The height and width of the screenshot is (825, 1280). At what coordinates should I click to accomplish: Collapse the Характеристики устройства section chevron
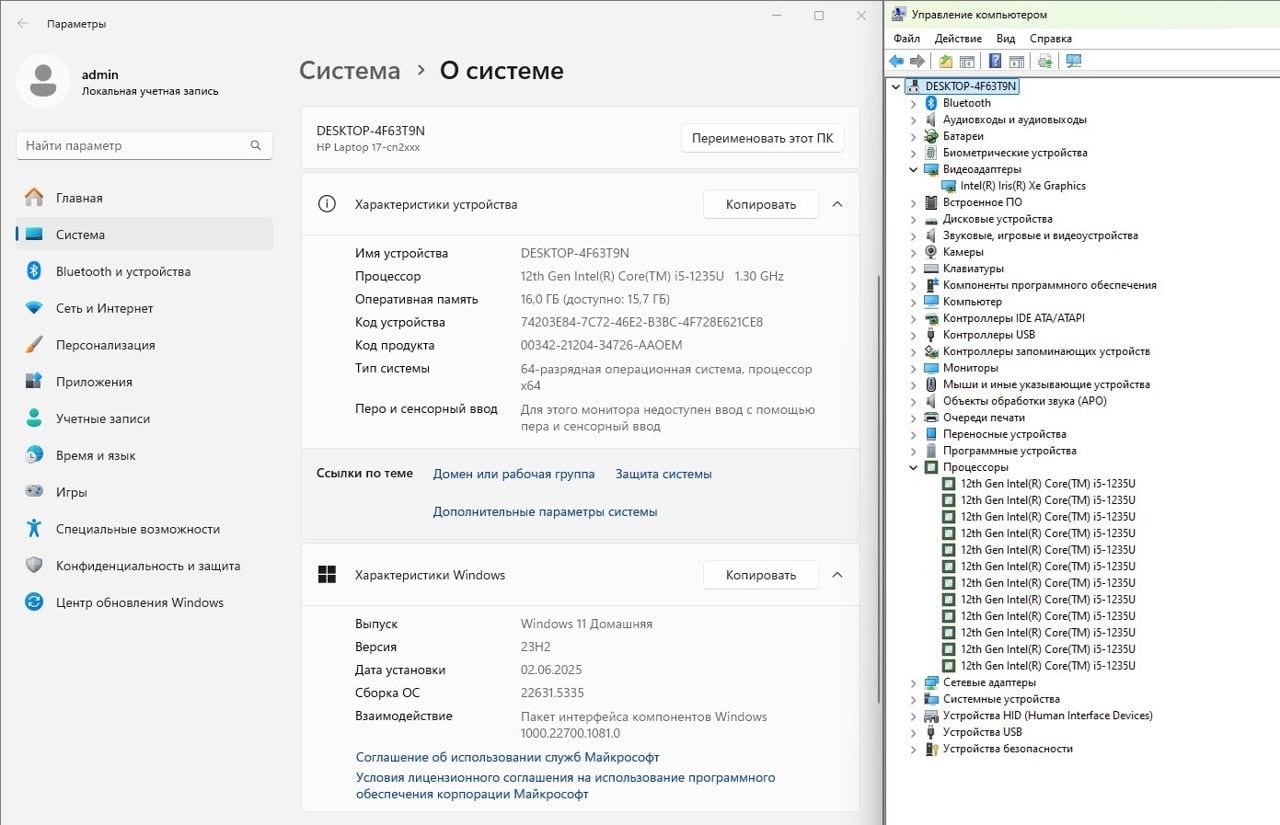point(837,204)
